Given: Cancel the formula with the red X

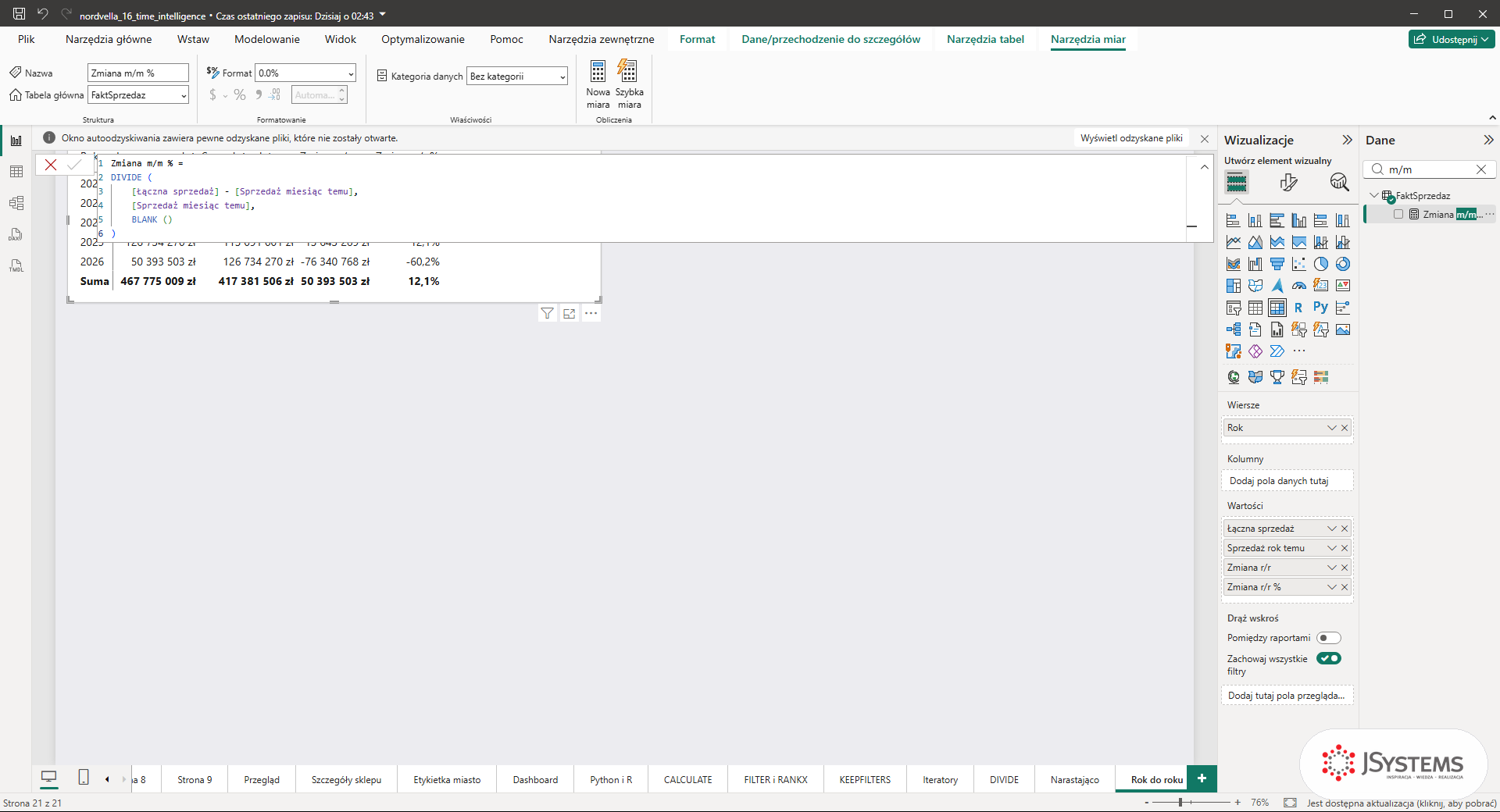Looking at the screenshot, I should [51, 164].
